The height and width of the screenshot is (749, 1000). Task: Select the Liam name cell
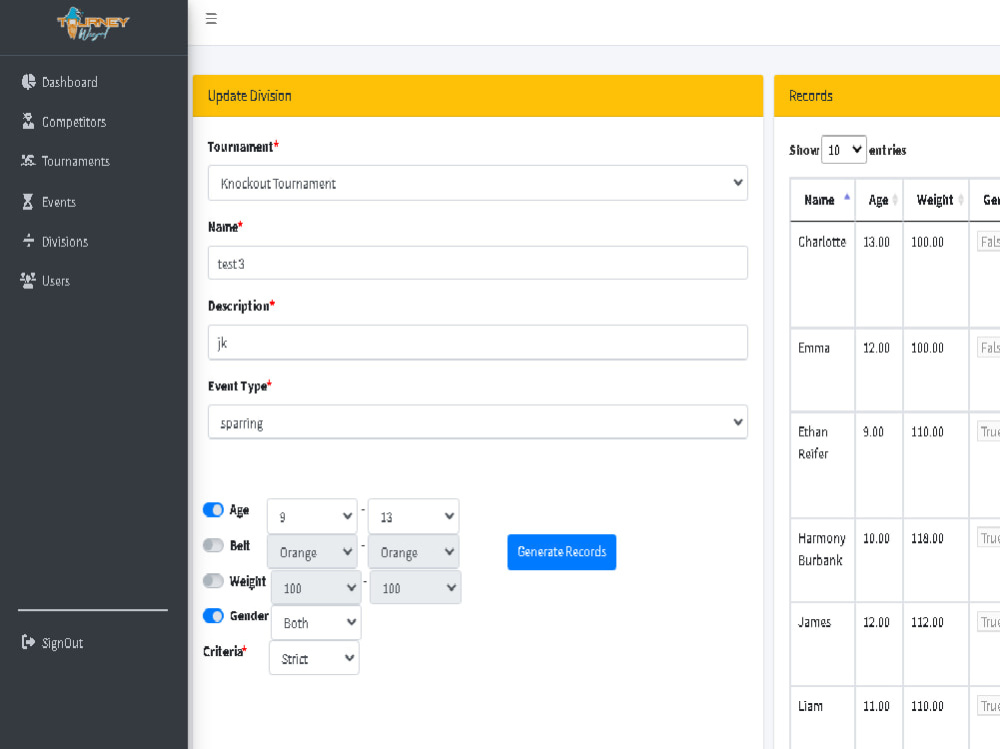(x=823, y=718)
